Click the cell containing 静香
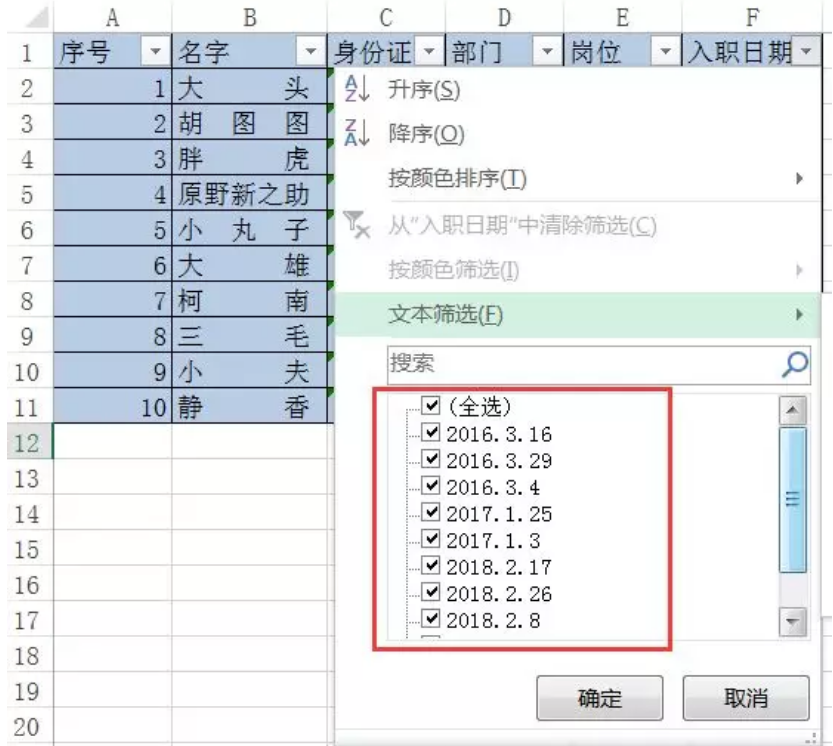833x746 pixels. [250, 407]
